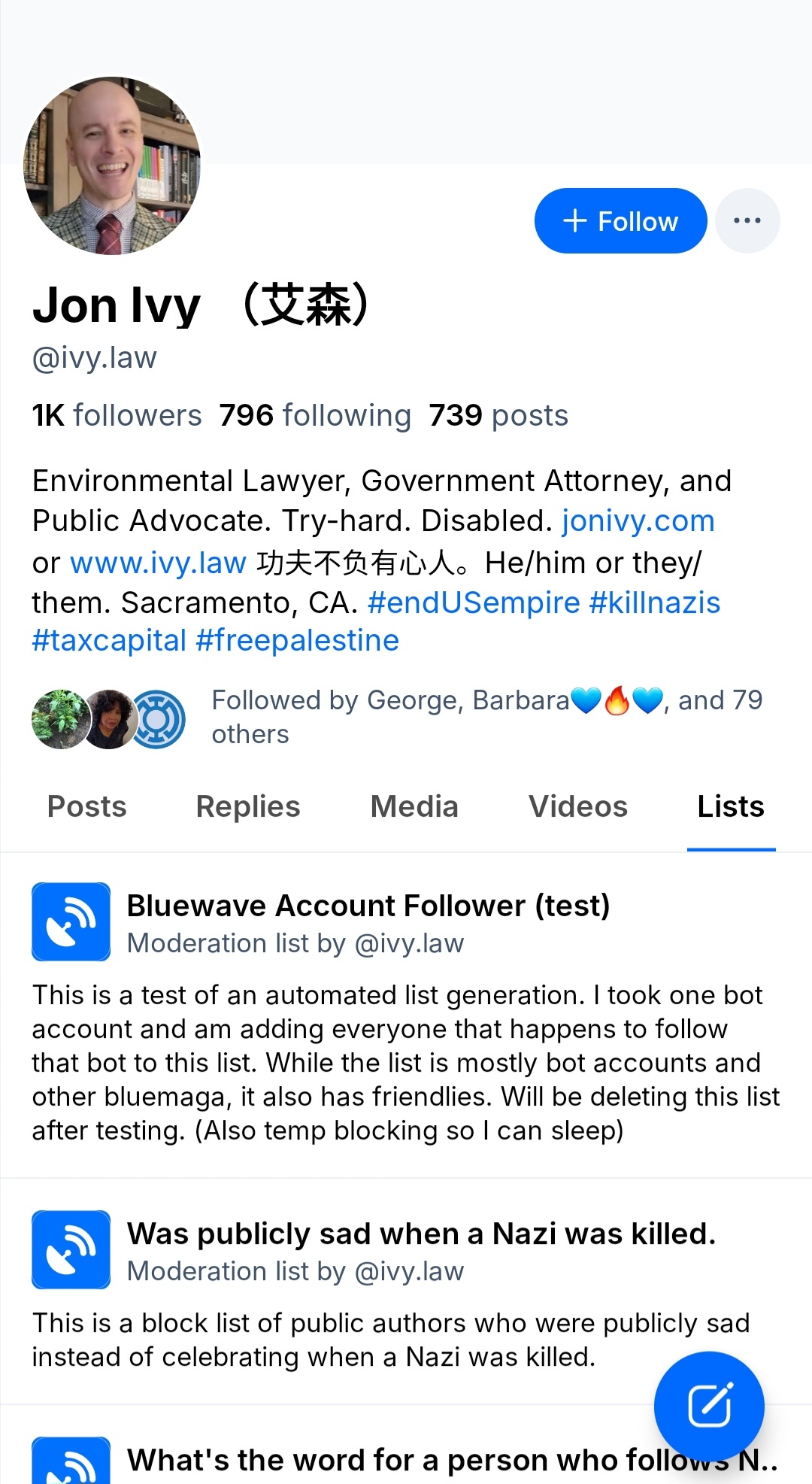
Task: Open the www.ivy.law link
Action: 159,563
